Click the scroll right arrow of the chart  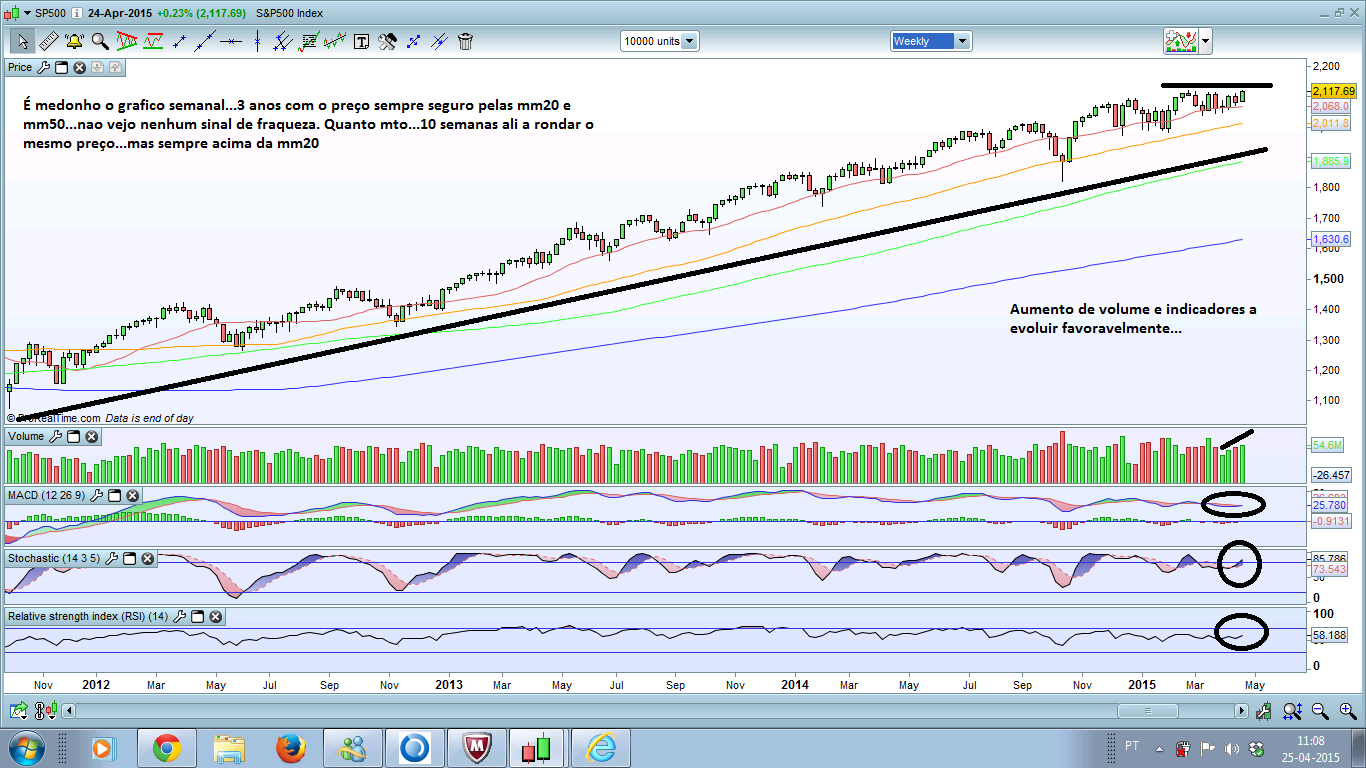(1242, 711)
